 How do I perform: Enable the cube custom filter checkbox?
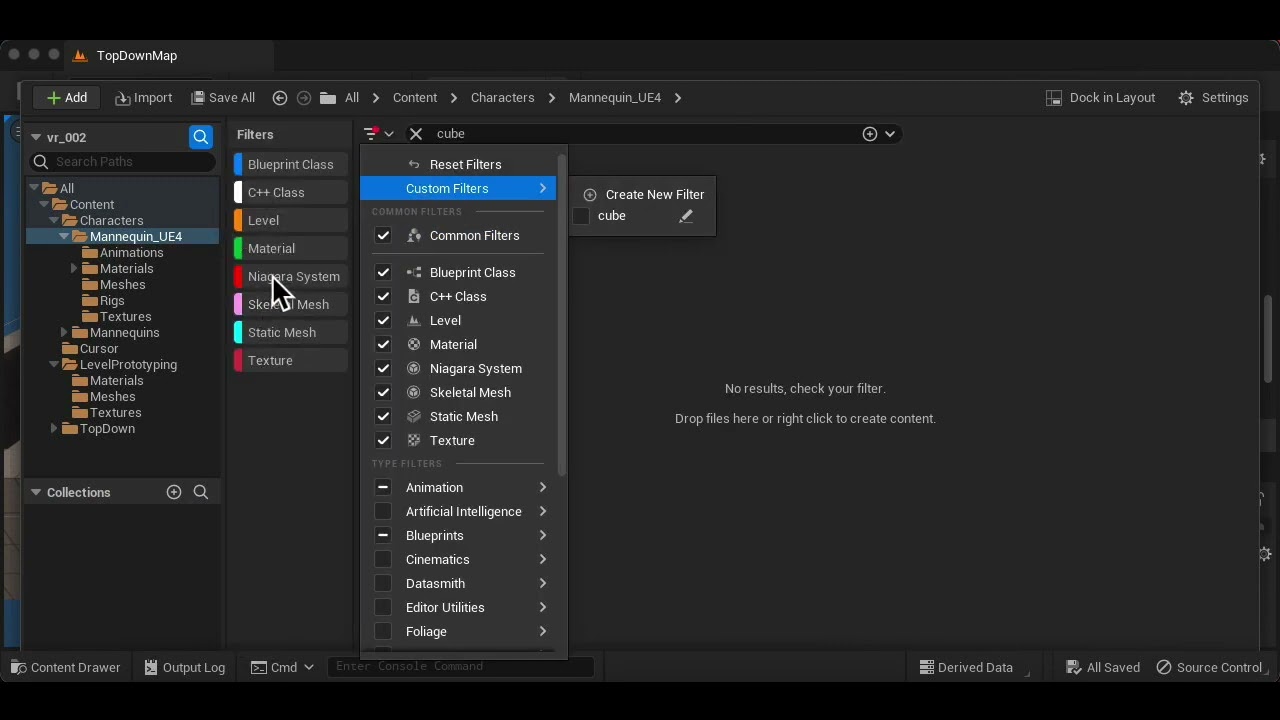point(582,216)
